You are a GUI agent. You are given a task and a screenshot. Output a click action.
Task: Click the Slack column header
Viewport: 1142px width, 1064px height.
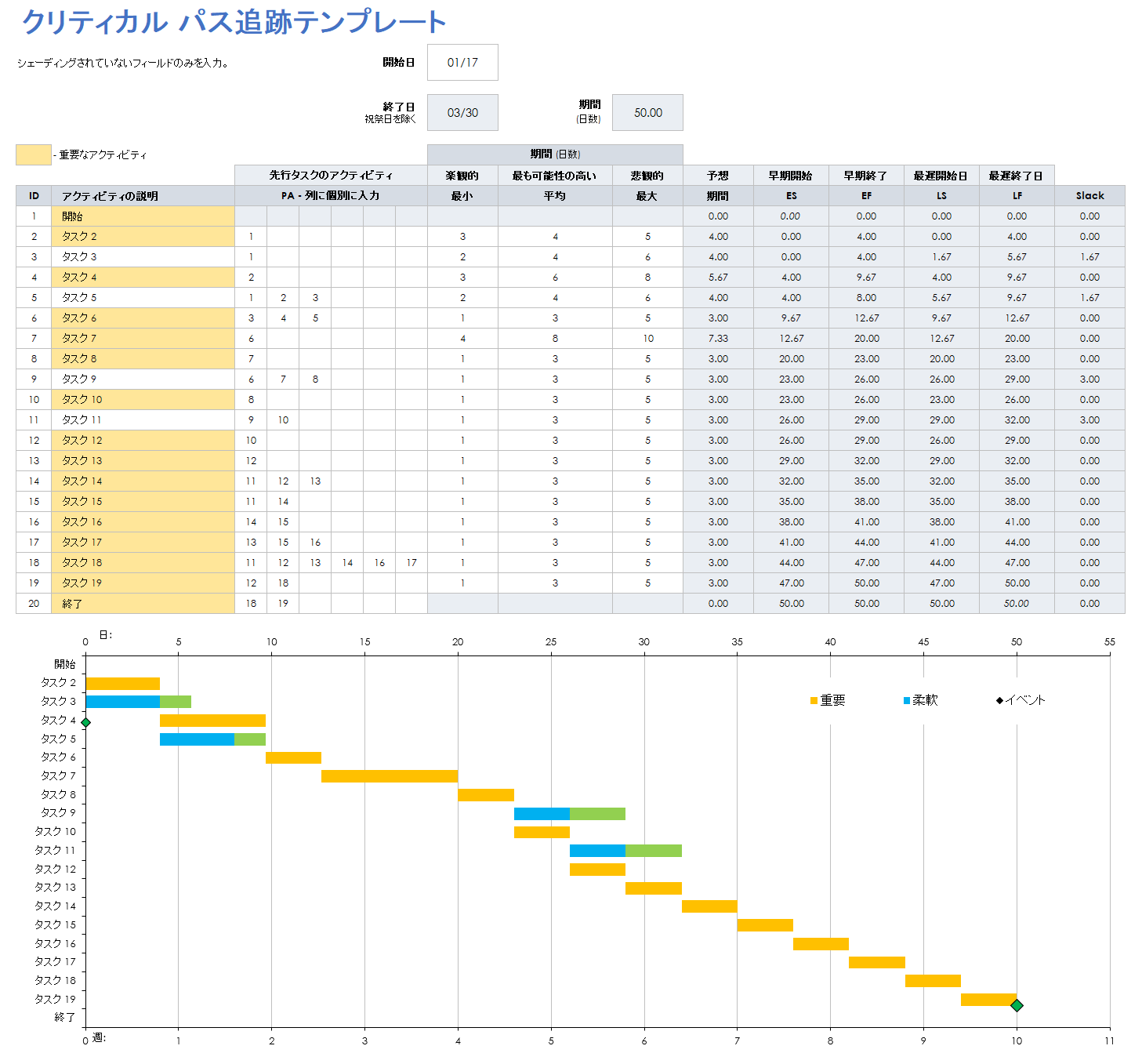click(1089, 196)
